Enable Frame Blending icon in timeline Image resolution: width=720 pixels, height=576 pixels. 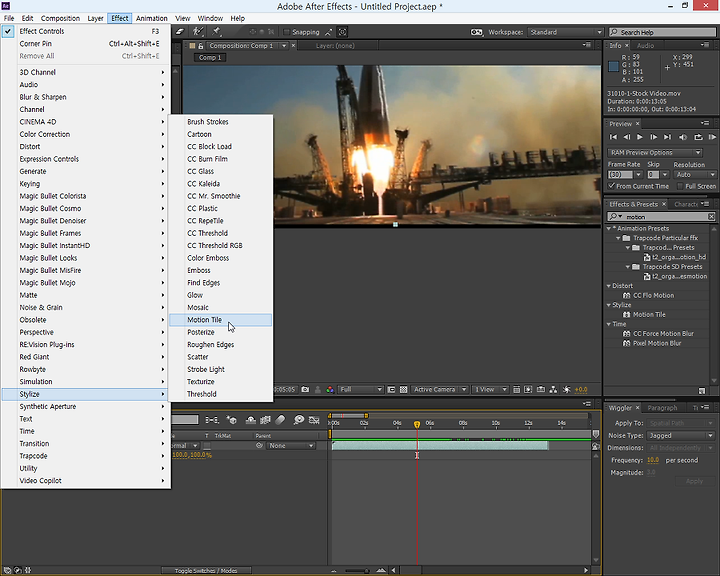click(265, 420)
